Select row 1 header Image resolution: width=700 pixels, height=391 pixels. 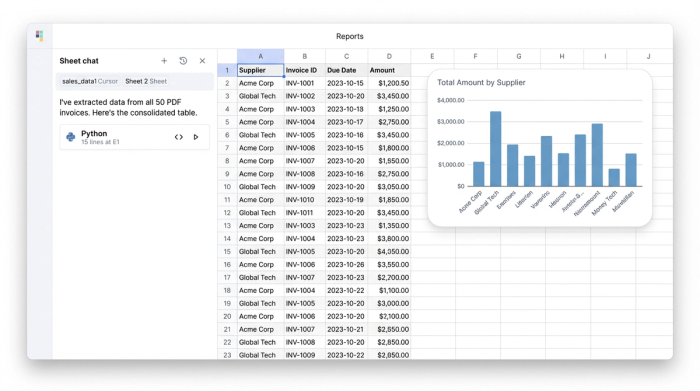pos(227,70)
